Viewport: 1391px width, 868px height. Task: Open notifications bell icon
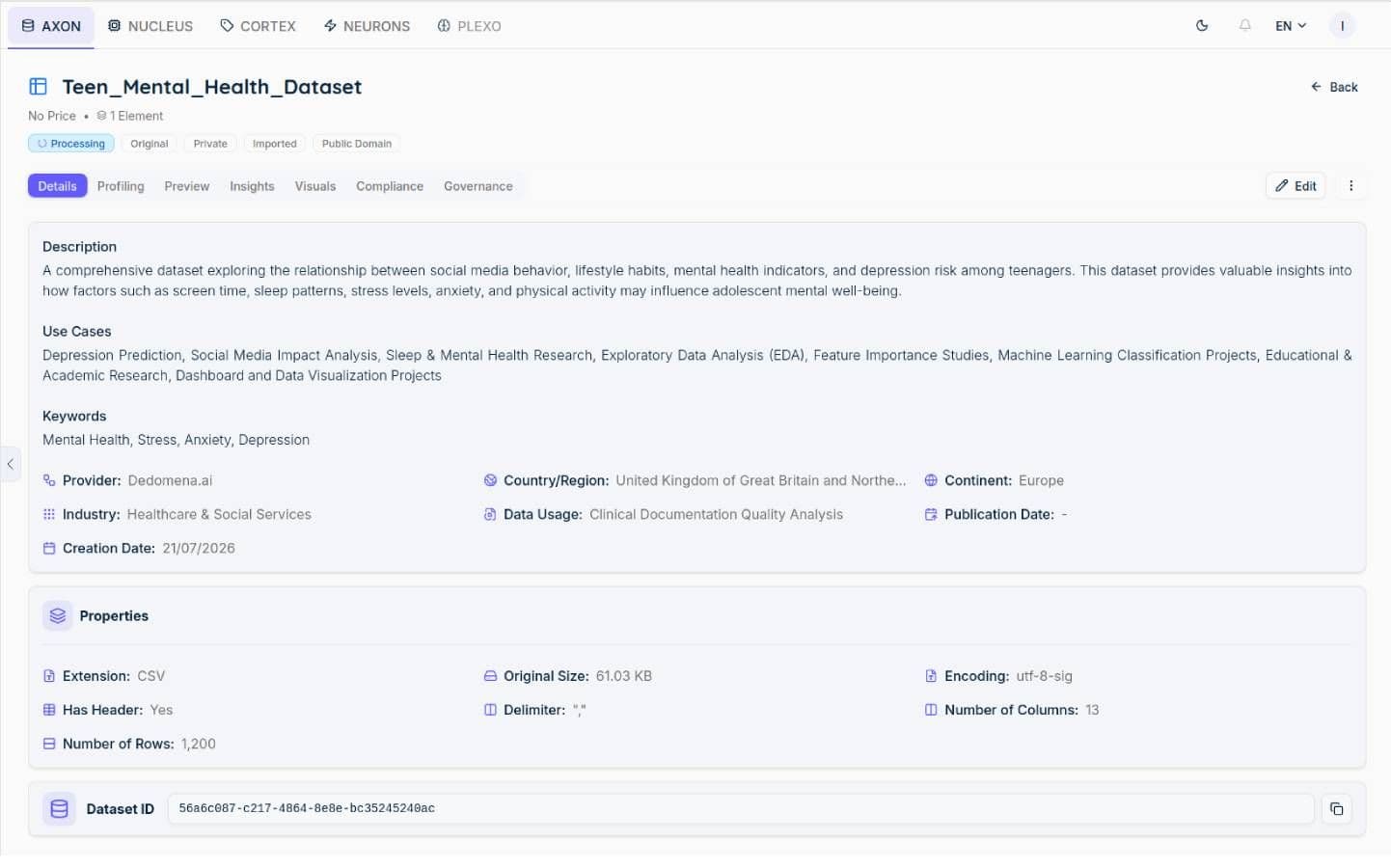click(x=1245, y=26)
